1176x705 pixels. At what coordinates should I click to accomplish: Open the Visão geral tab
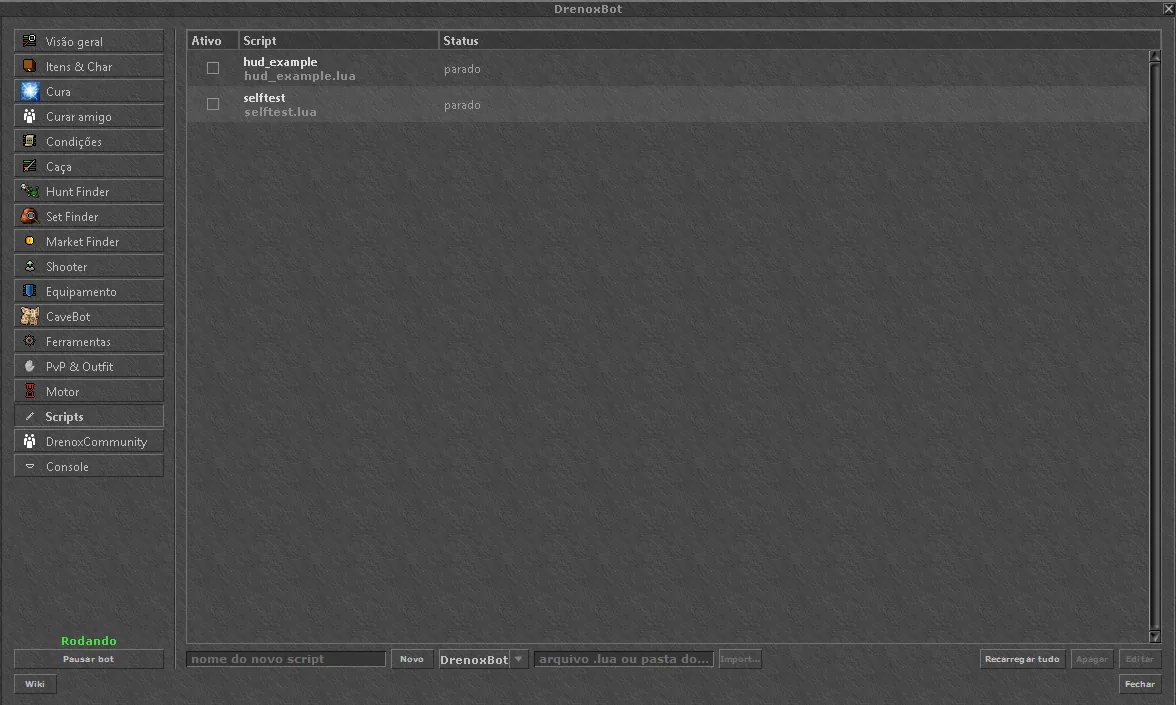click(x=88, y=40)
